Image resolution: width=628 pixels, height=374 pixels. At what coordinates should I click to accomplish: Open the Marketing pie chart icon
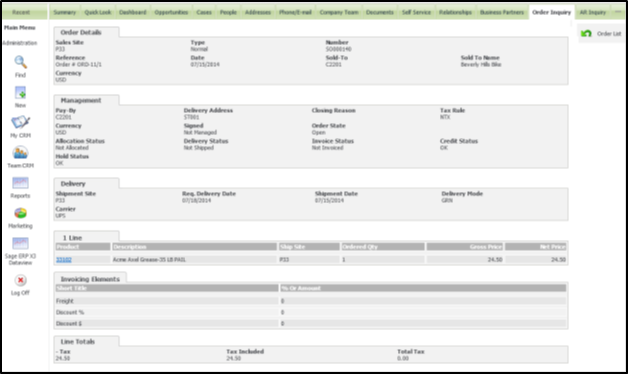20,213
